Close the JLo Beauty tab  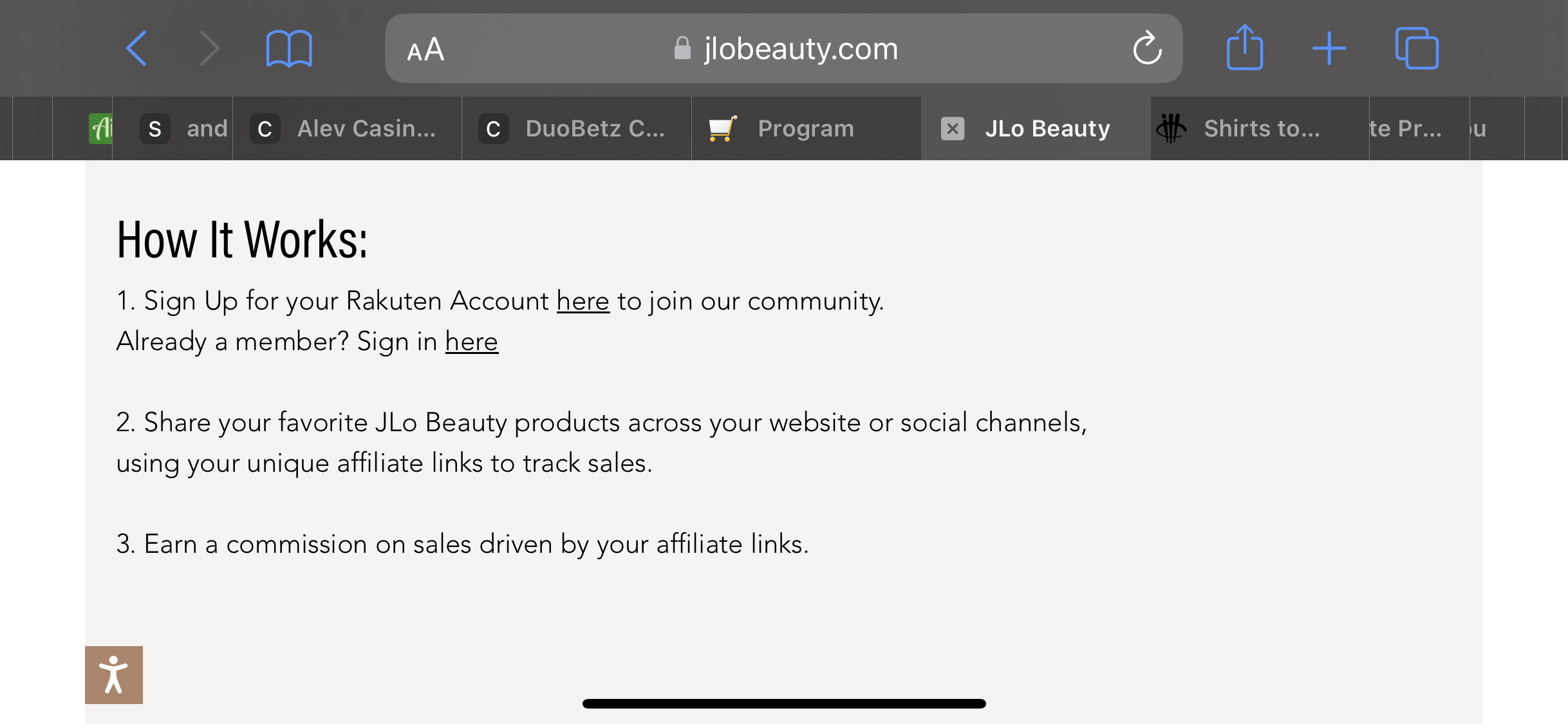[x=953, y=129]
